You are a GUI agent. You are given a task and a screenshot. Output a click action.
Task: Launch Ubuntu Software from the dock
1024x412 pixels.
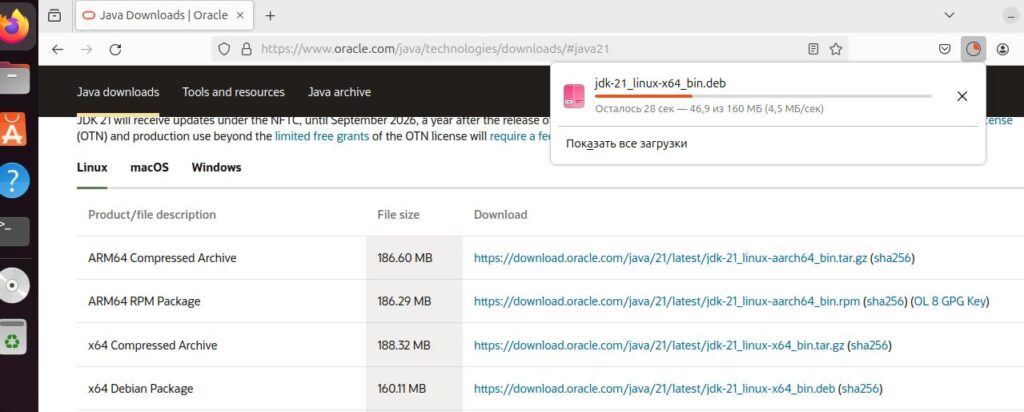coord(13,129)
